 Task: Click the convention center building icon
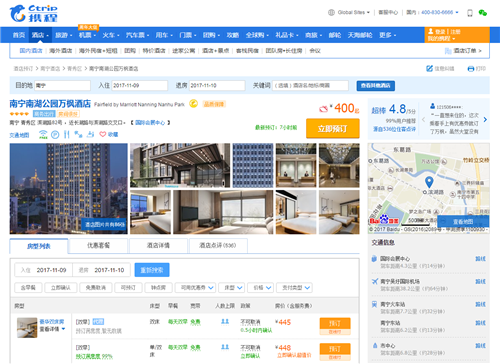point(374,259)
